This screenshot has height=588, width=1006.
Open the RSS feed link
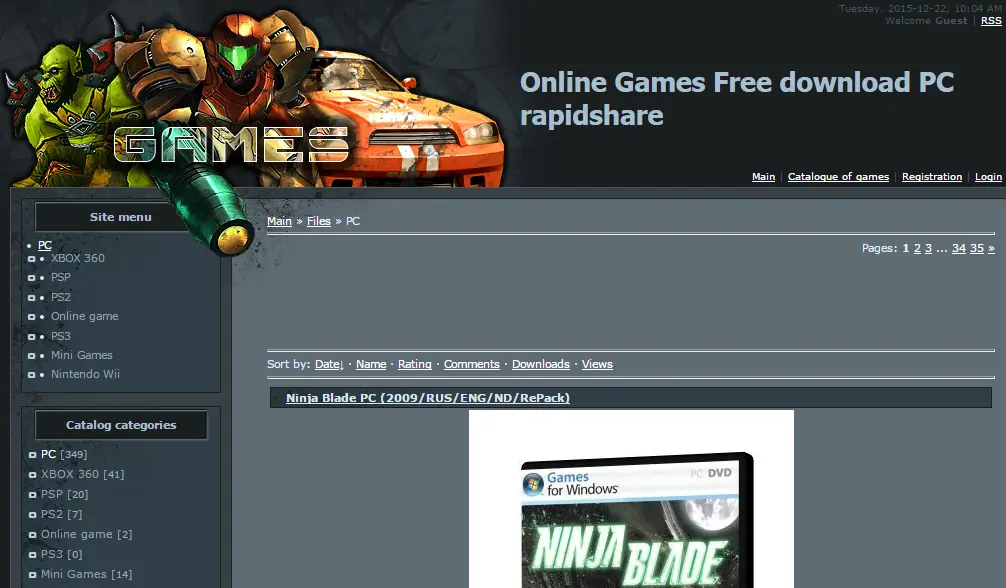click(991, 21)
